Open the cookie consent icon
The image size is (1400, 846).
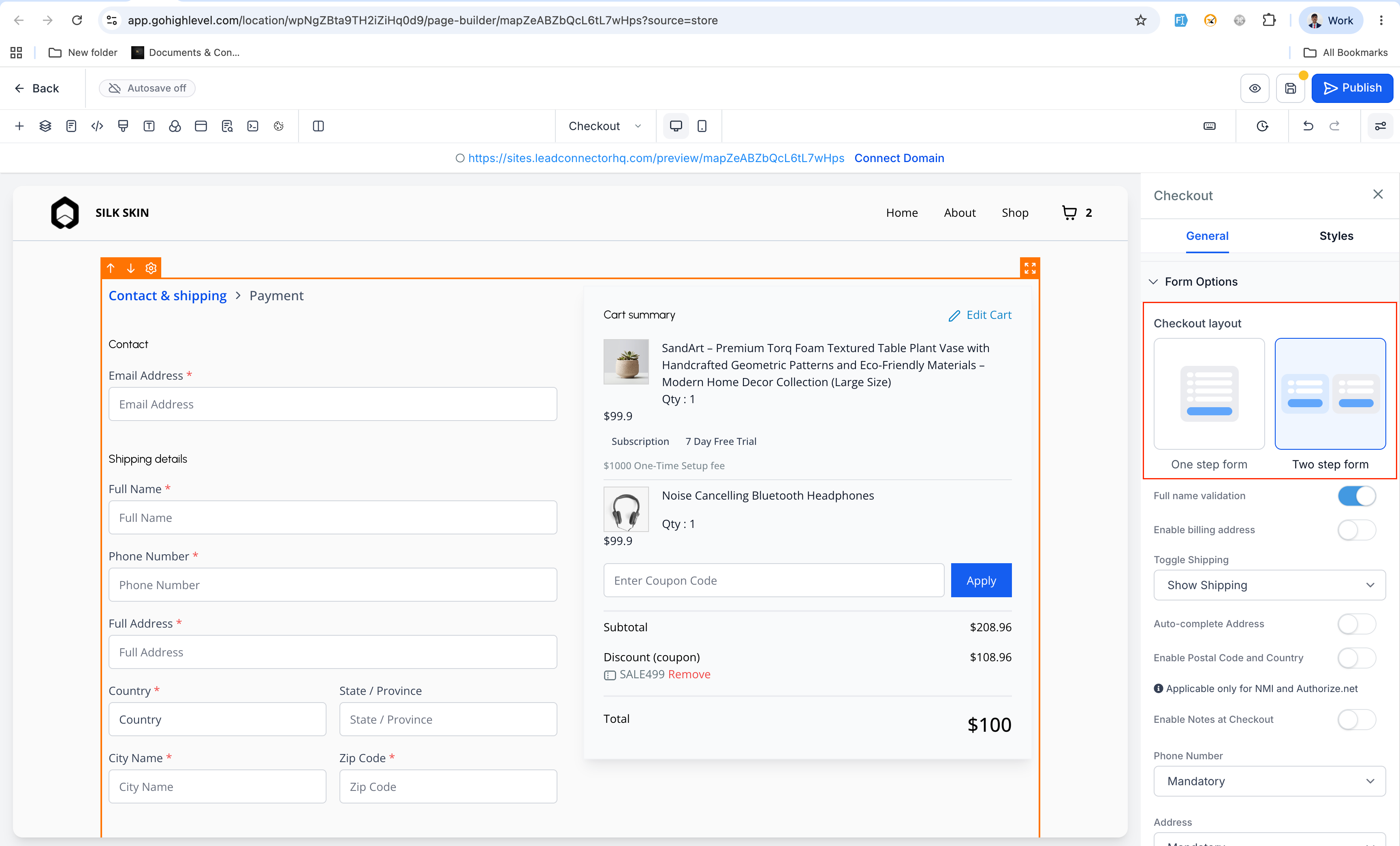point(278,126)
